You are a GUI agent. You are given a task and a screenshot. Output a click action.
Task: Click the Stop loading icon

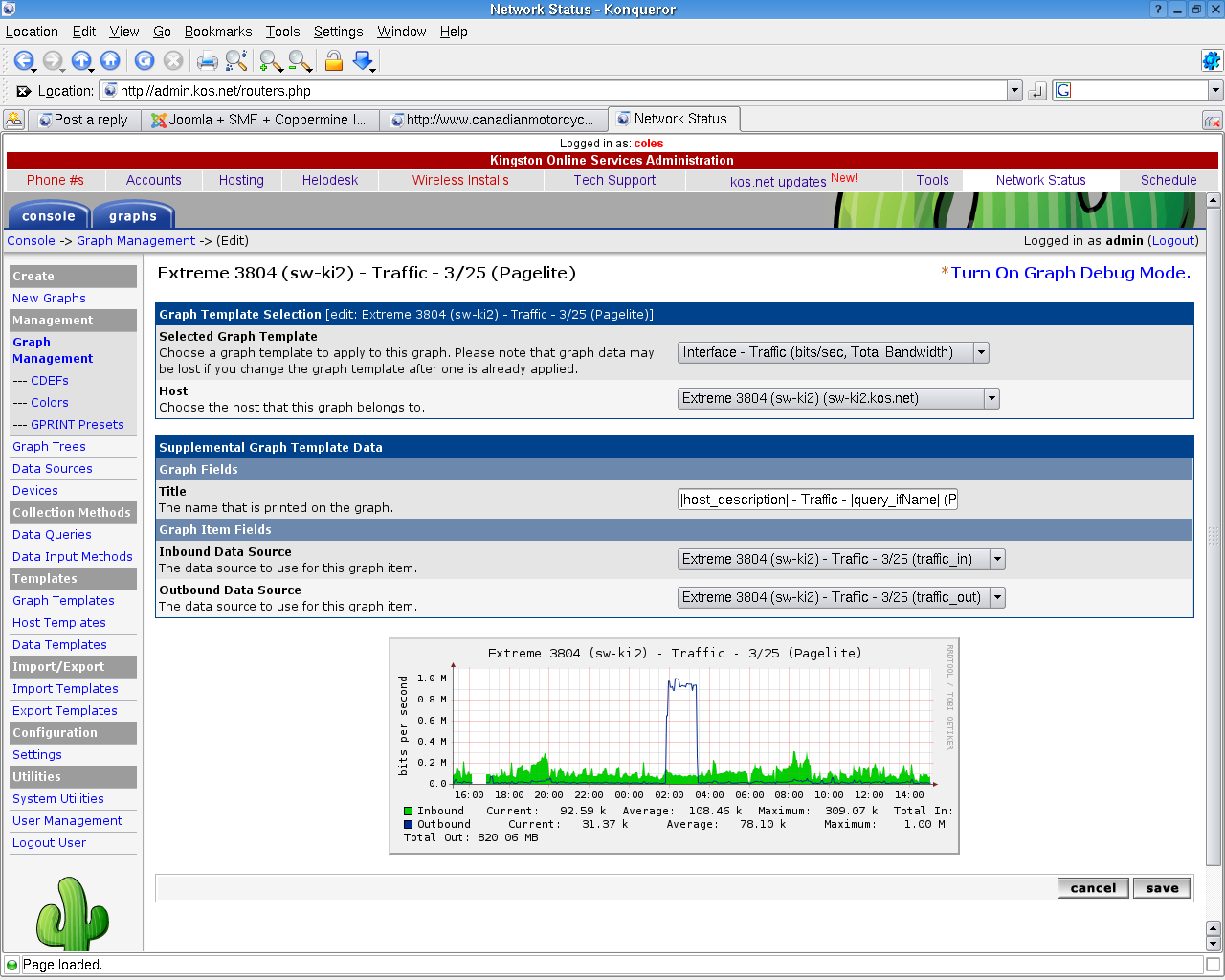point(173,60)
